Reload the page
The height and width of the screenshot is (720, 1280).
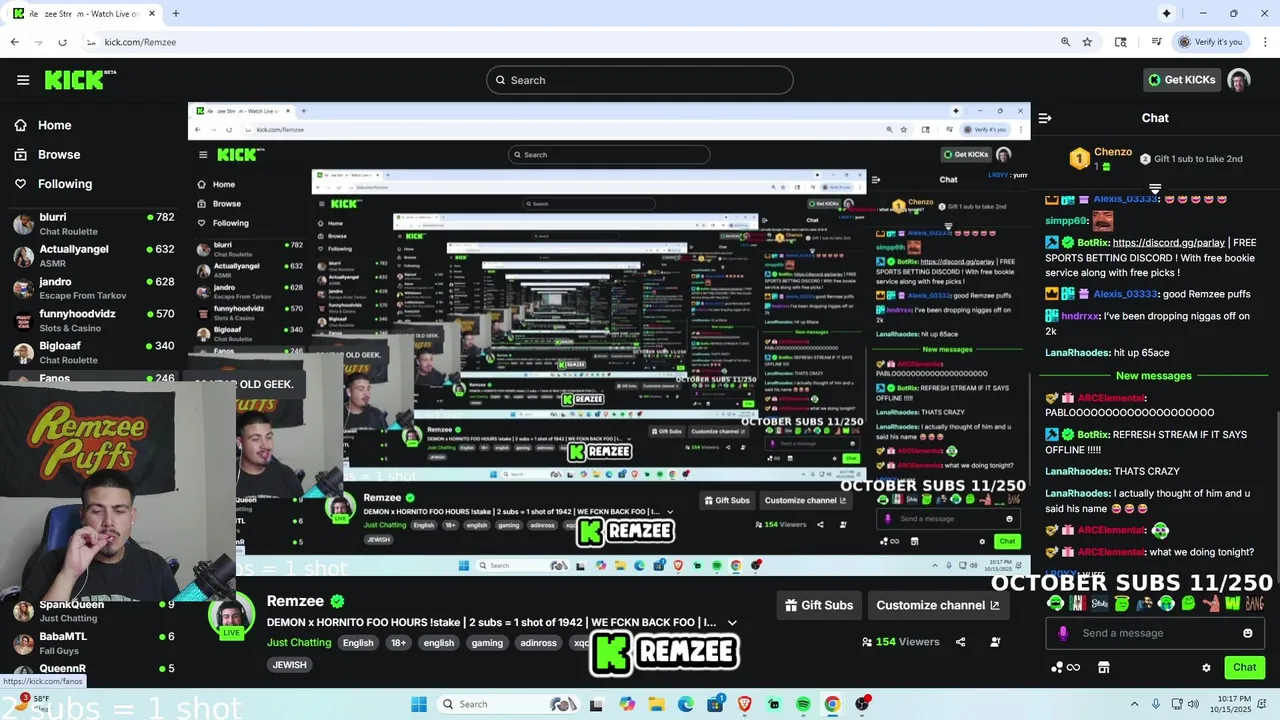(x=62, y=42)
